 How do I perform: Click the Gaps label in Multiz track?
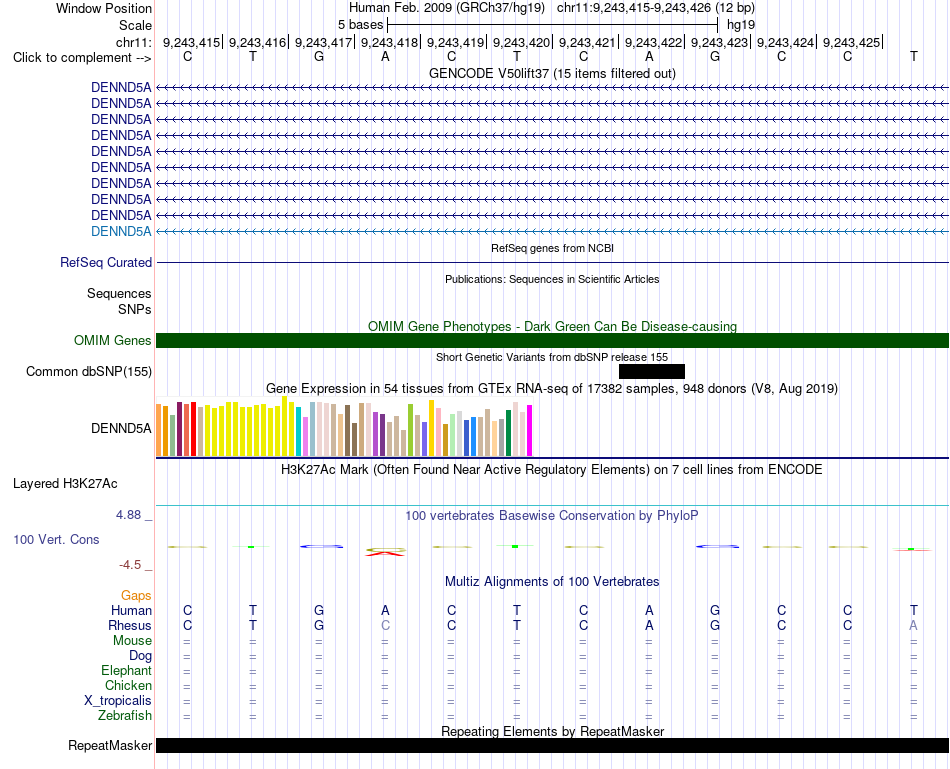[x=136, y=596]
